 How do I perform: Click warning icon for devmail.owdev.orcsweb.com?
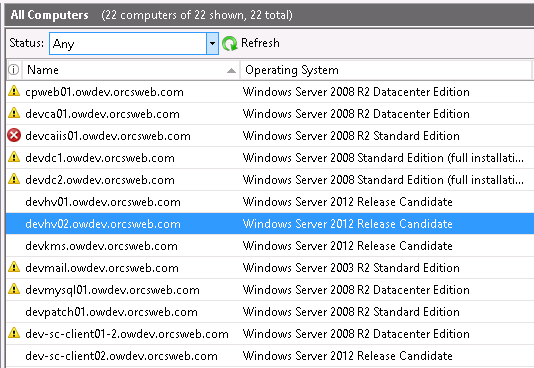pyautogui.click(x=14, y=267)
